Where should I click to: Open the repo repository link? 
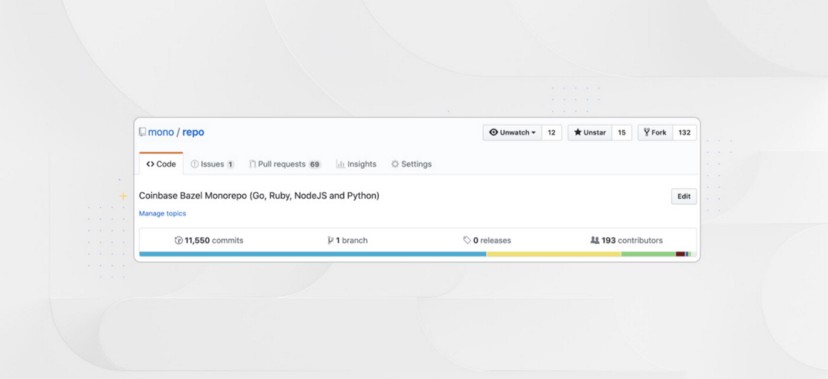pyautogui.click(x=193, y=132)
